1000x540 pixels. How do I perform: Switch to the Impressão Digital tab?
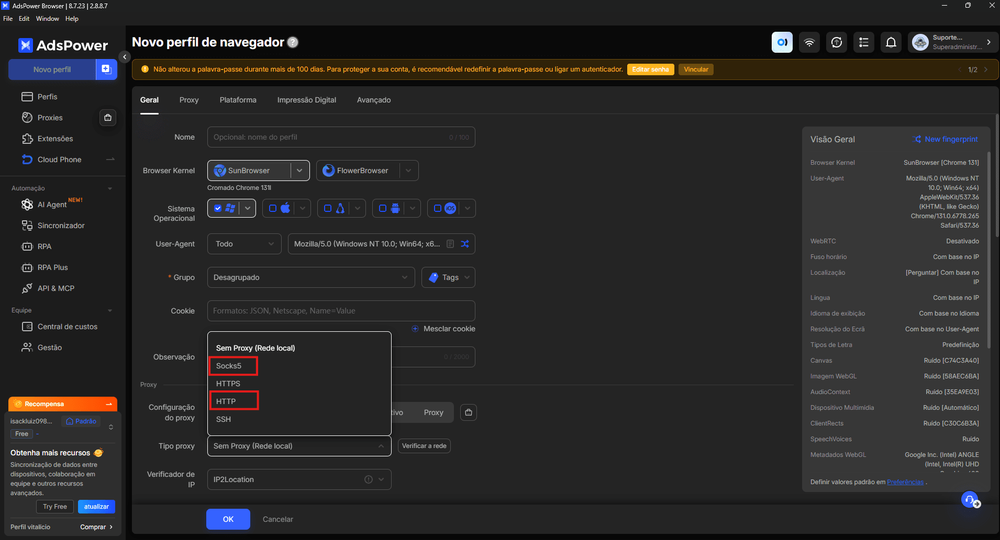306,100
